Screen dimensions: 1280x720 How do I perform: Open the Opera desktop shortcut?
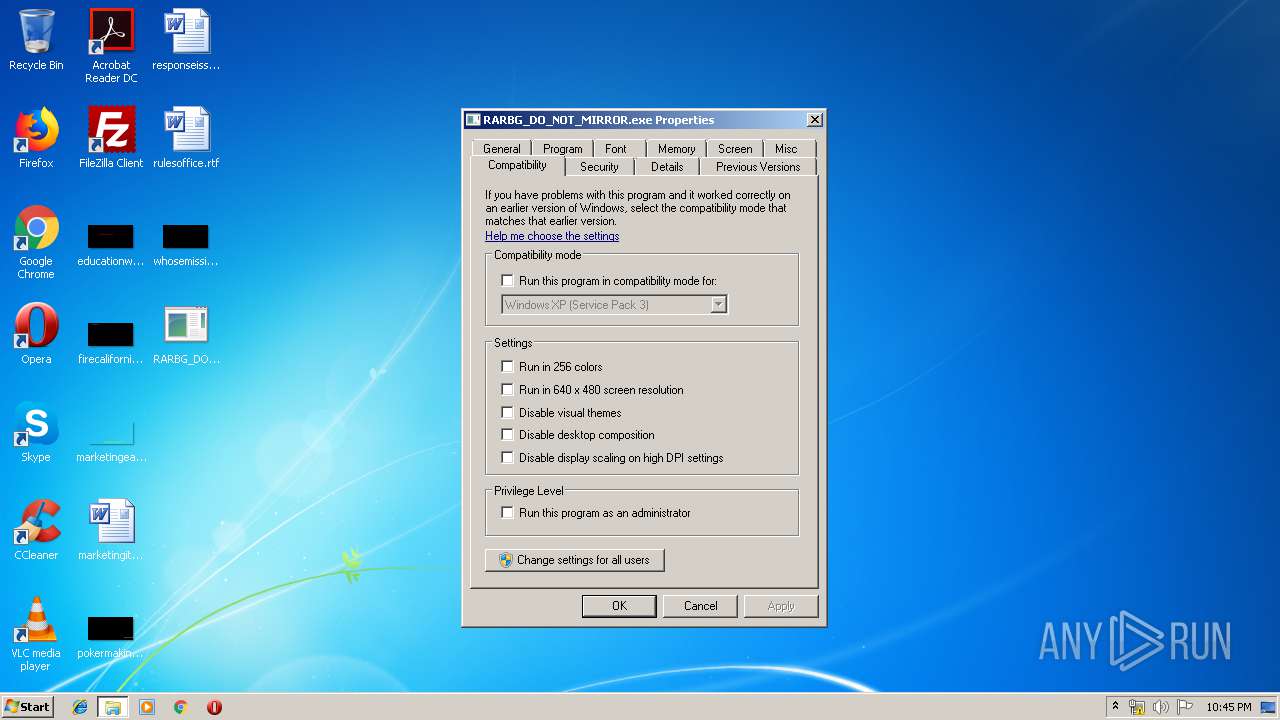(36, 334)
